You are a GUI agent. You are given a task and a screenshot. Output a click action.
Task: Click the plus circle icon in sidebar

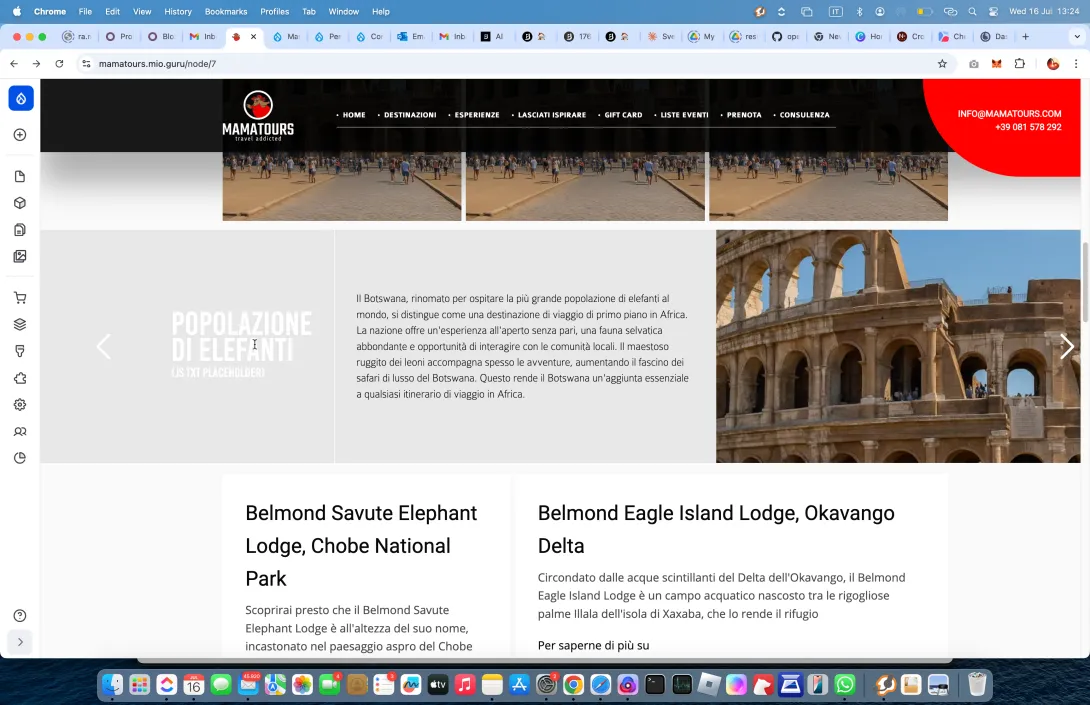(x=20, y=135)
